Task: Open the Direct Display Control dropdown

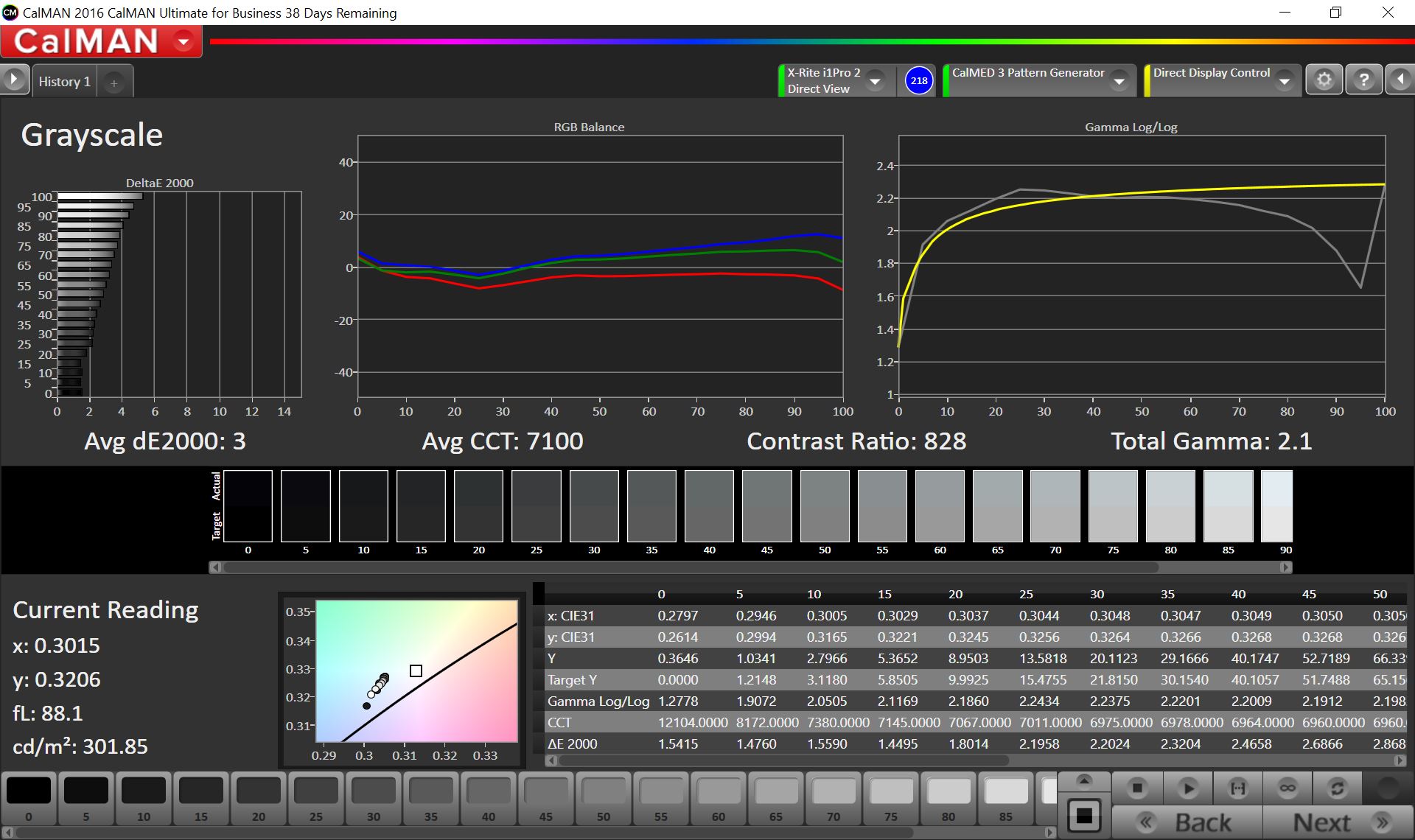Action: click(x=1285, y=81)
